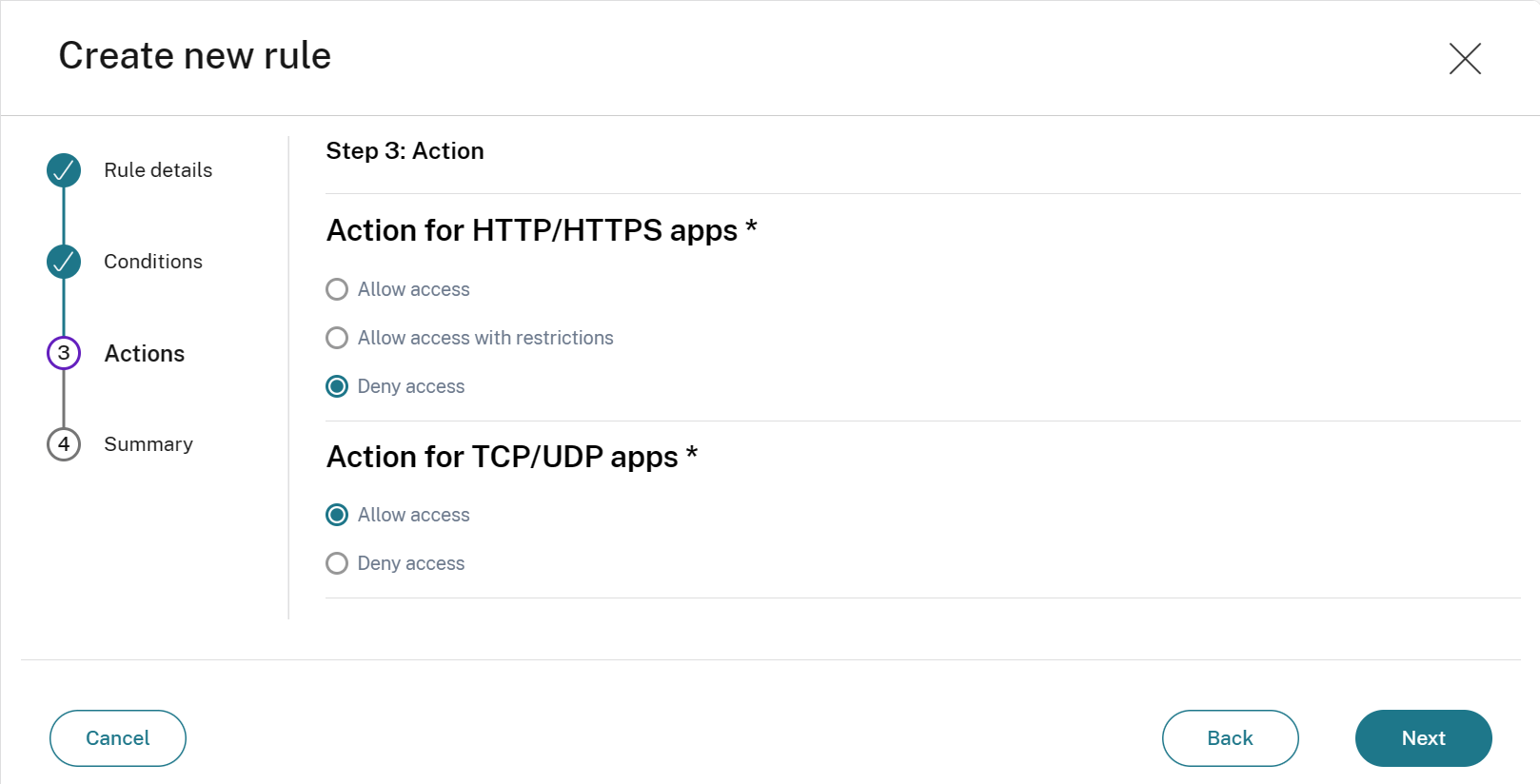
Task: Close the Create new rule dialog
Action: click(1465, 58)
